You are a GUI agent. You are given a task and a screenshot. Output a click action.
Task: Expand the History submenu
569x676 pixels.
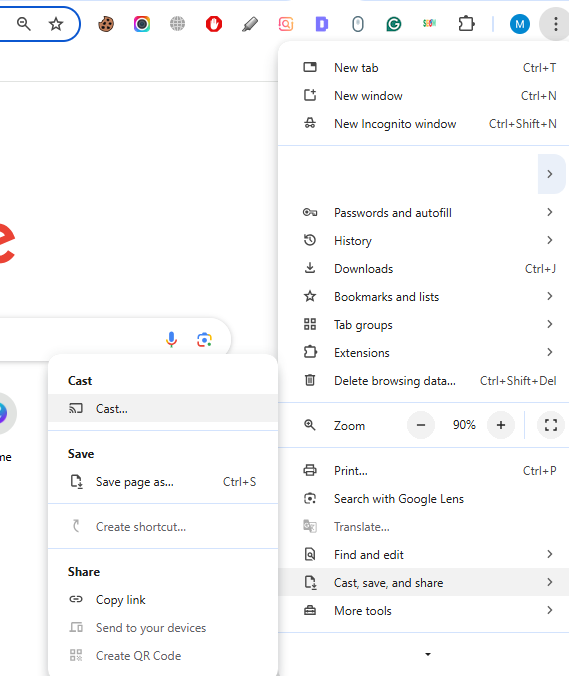pyautogui.click(x=423, y=241)
